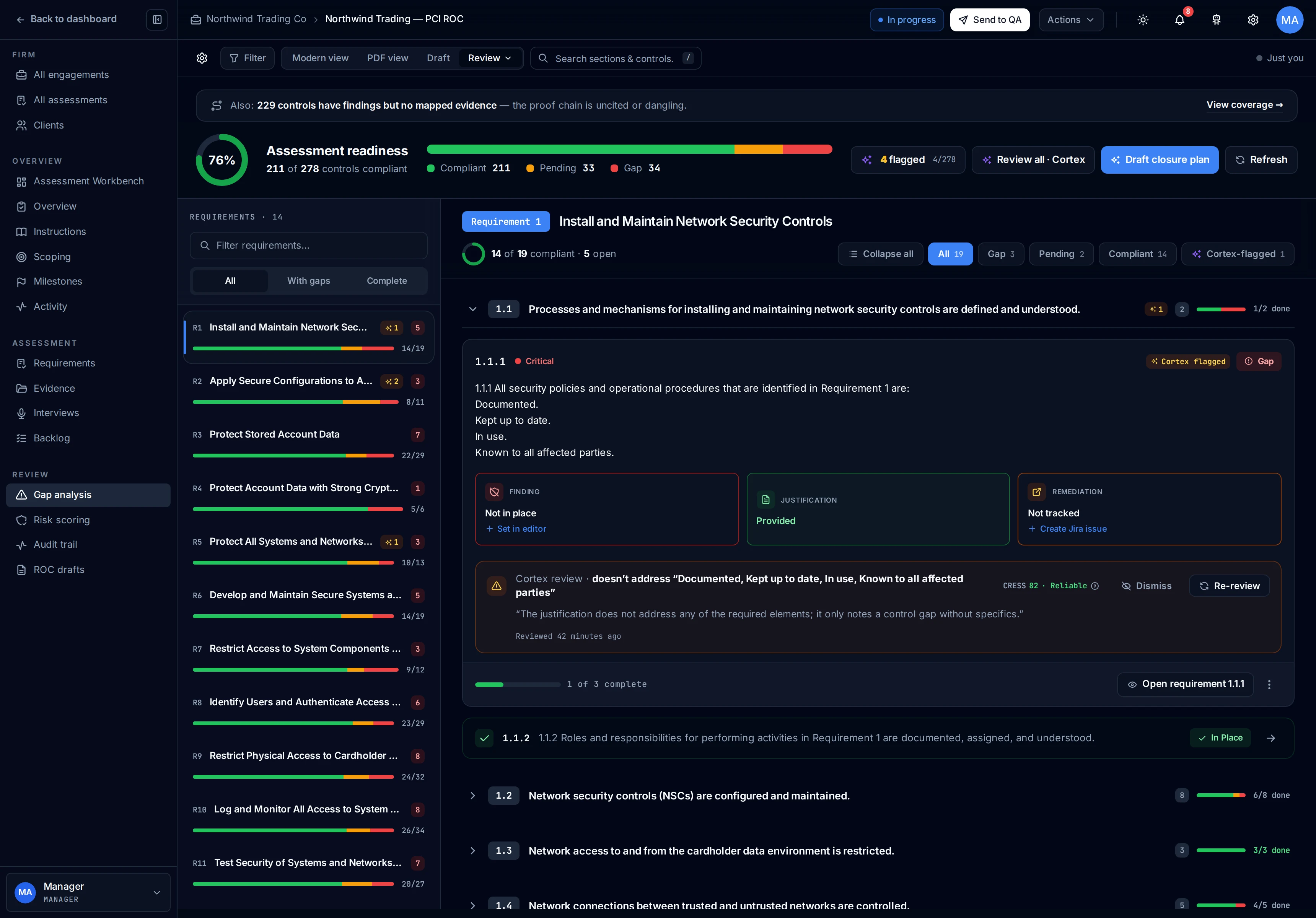Select the All requirements toggle
This screenshot has height=918, width=1316.
(x=230, y=281)
